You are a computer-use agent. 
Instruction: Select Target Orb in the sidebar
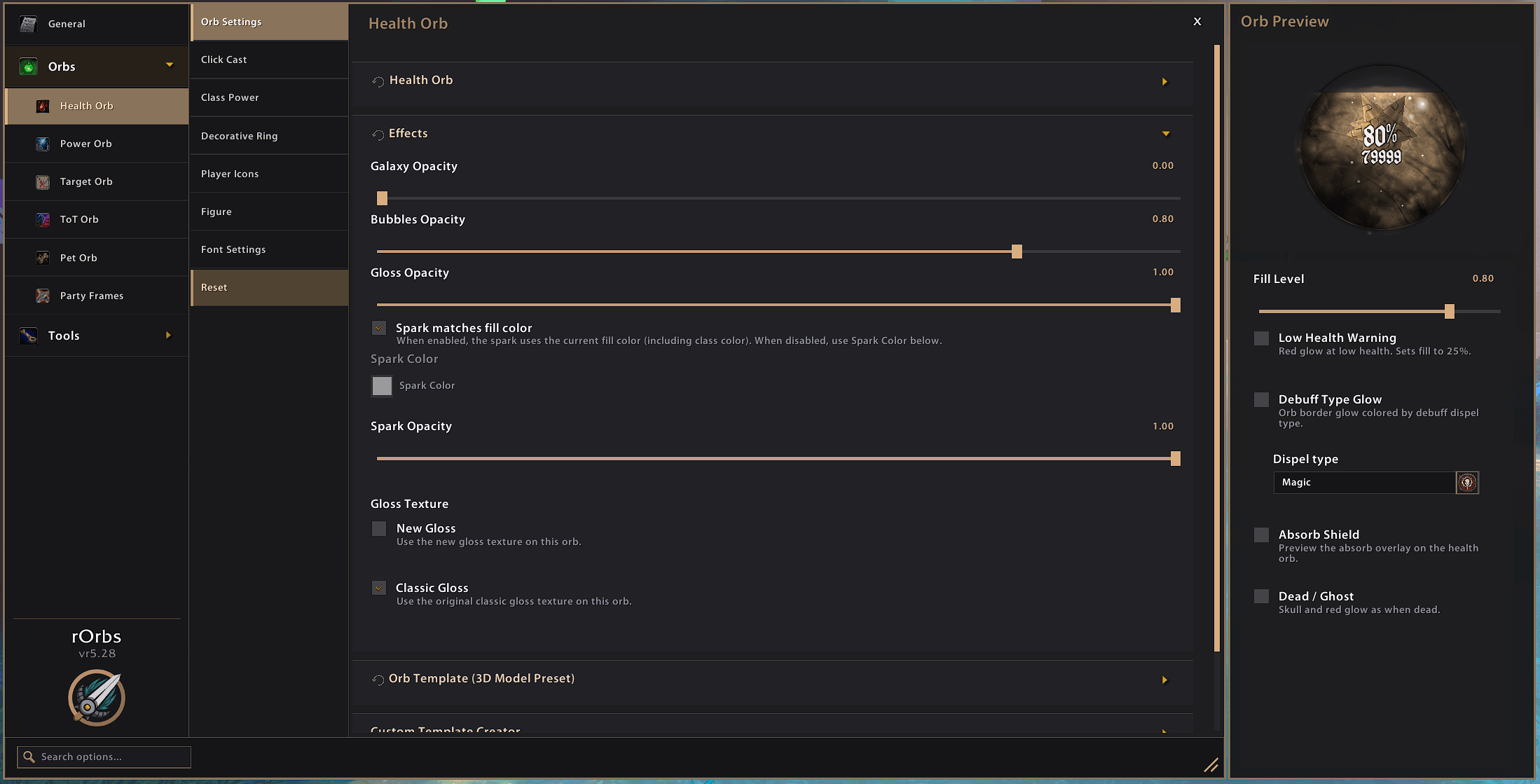97,181
